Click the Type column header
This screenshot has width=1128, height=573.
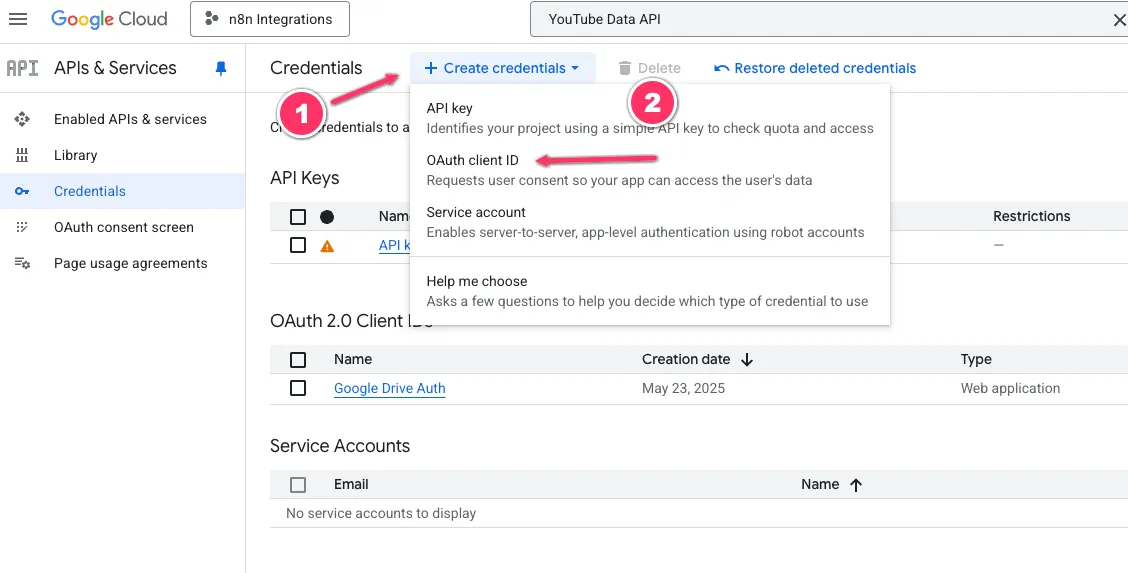976,359
